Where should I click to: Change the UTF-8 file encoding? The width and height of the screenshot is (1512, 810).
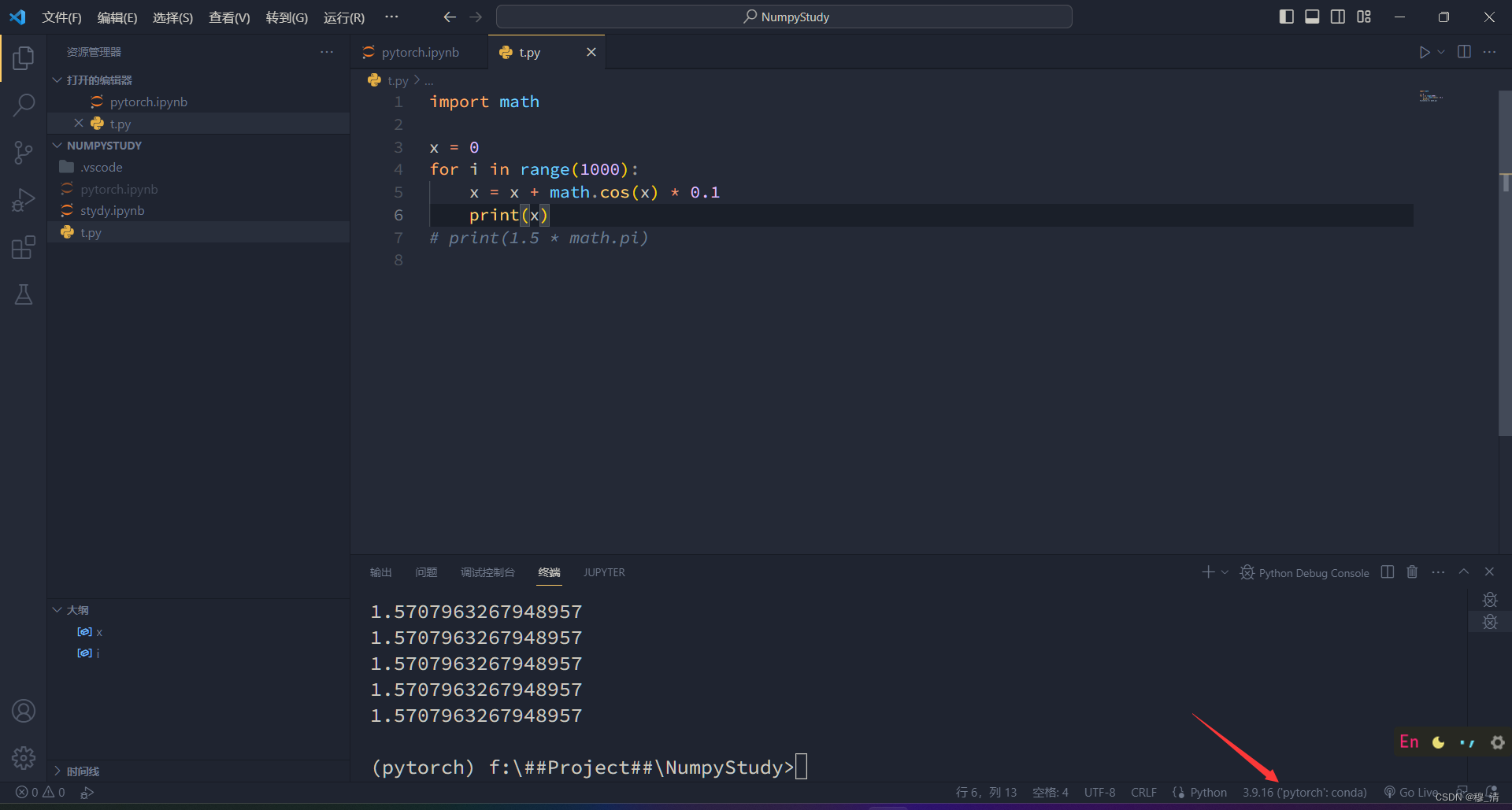tap(1099, 793)
